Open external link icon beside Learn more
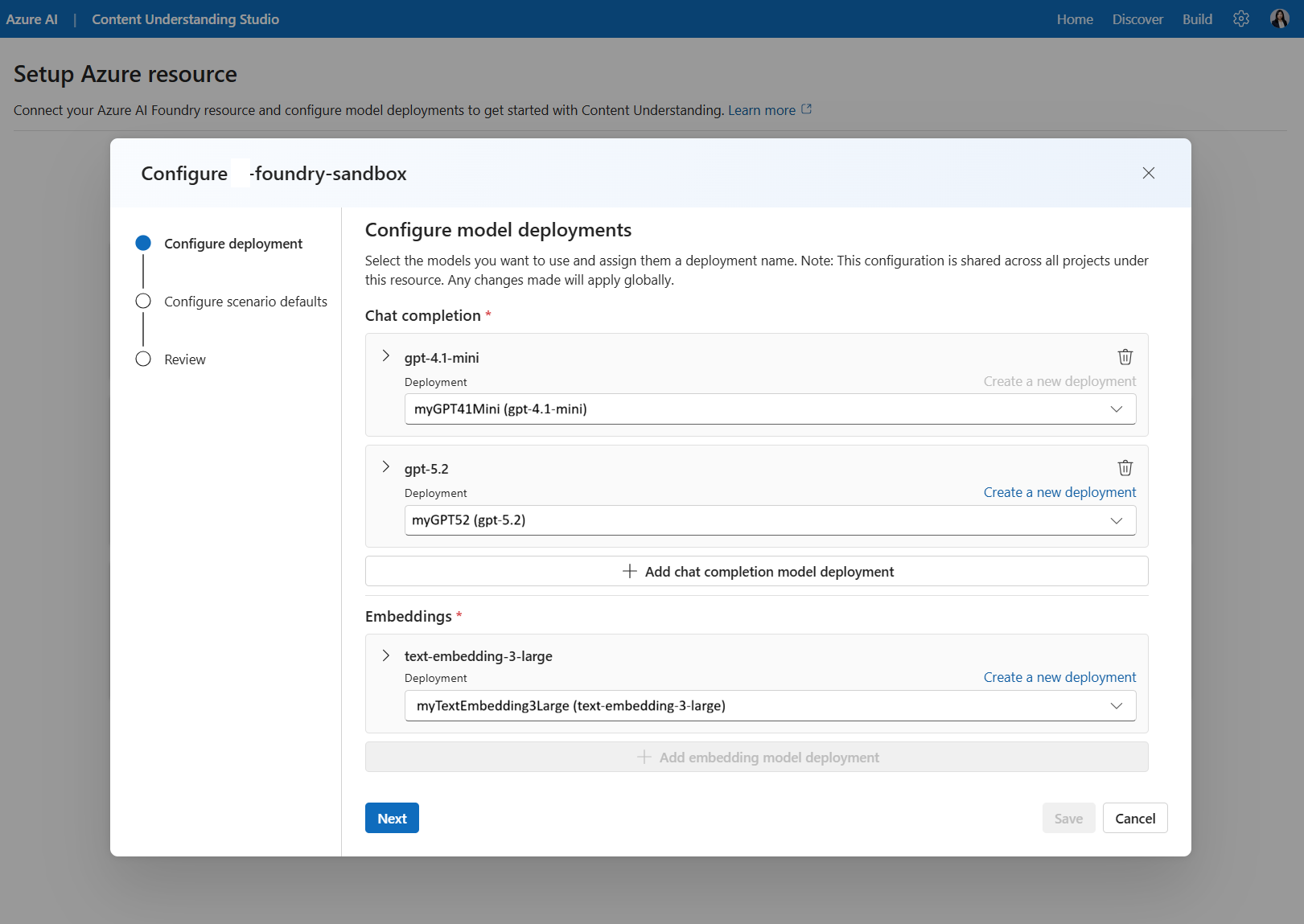The image size is (1304, 924). pyautogui.click(x=806, y=109)
